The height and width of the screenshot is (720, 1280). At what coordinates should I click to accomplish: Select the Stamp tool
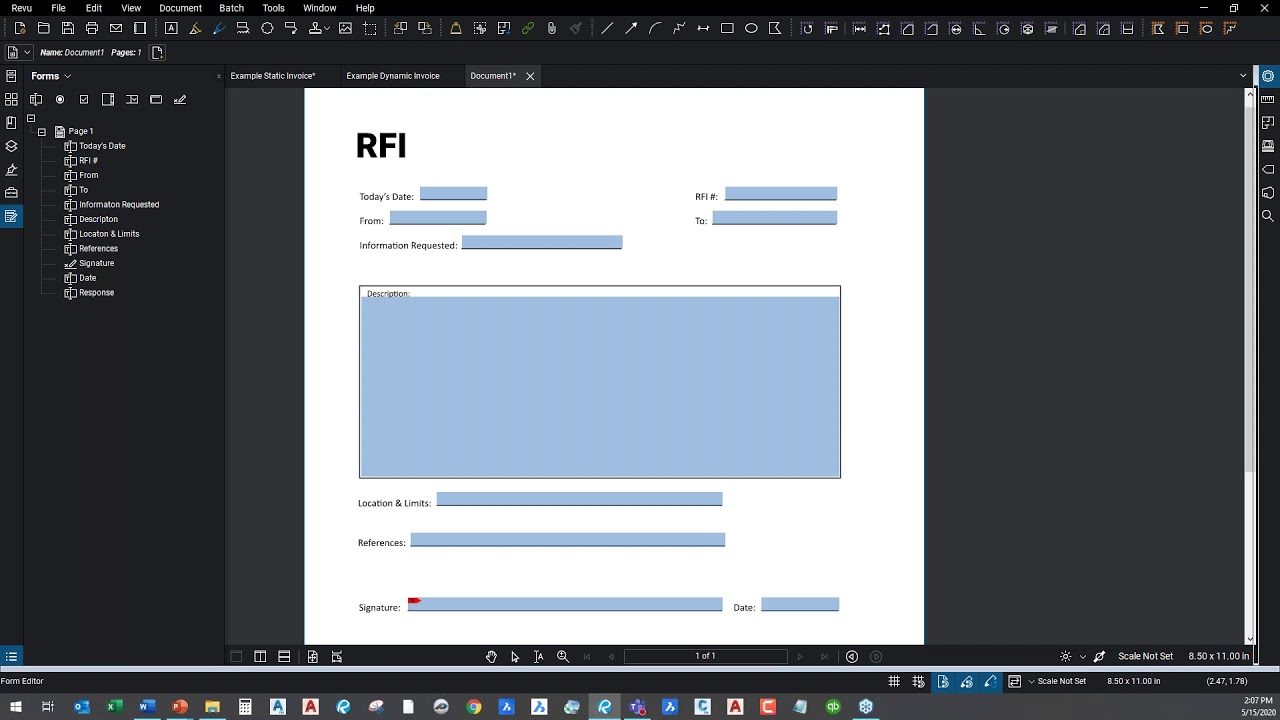(x=315, y=29)
